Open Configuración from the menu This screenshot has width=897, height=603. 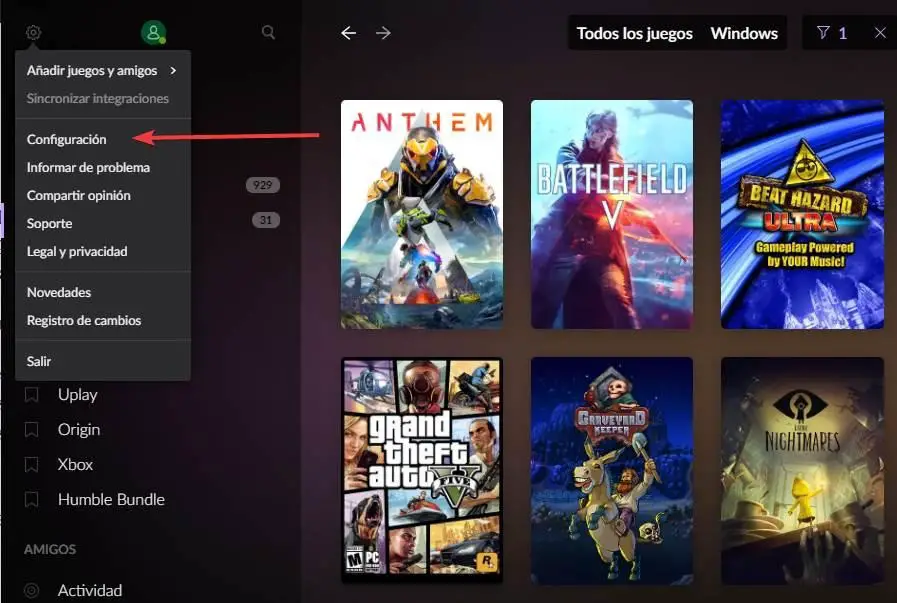103,140
